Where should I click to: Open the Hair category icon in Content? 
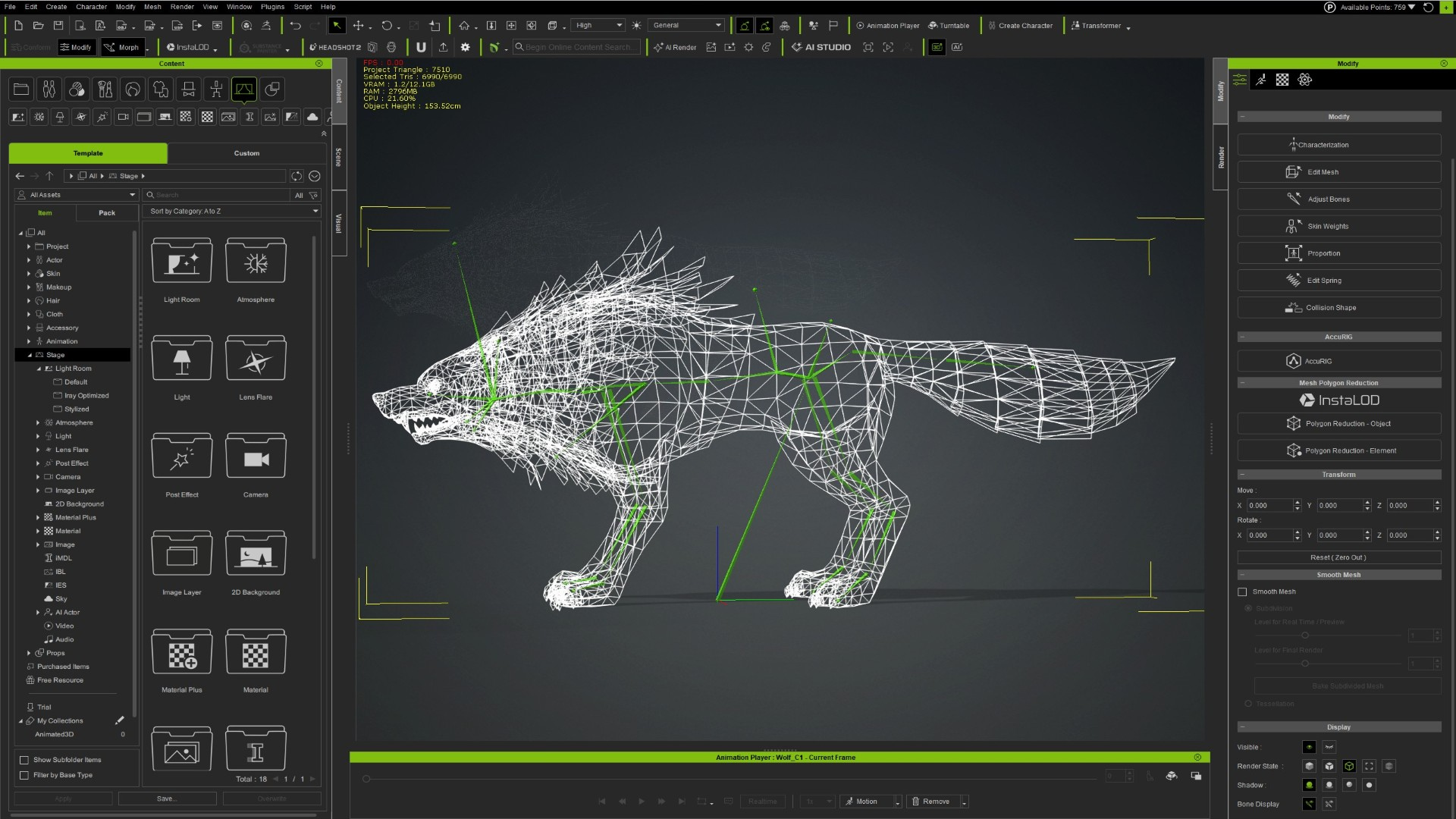(133, 89)
